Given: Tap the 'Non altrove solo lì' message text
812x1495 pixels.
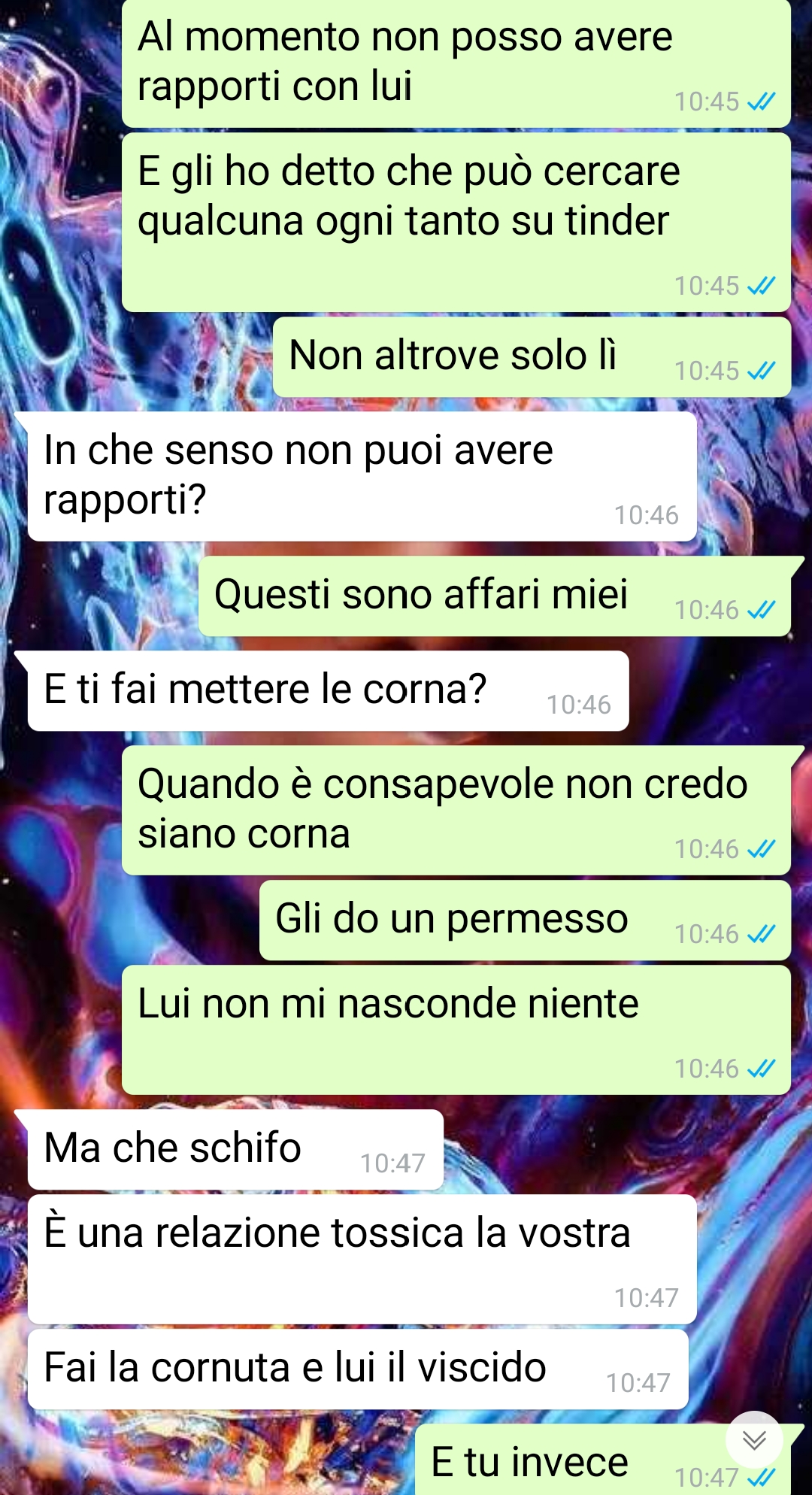Looking at the screenshot, I should (x=453, y=355).
